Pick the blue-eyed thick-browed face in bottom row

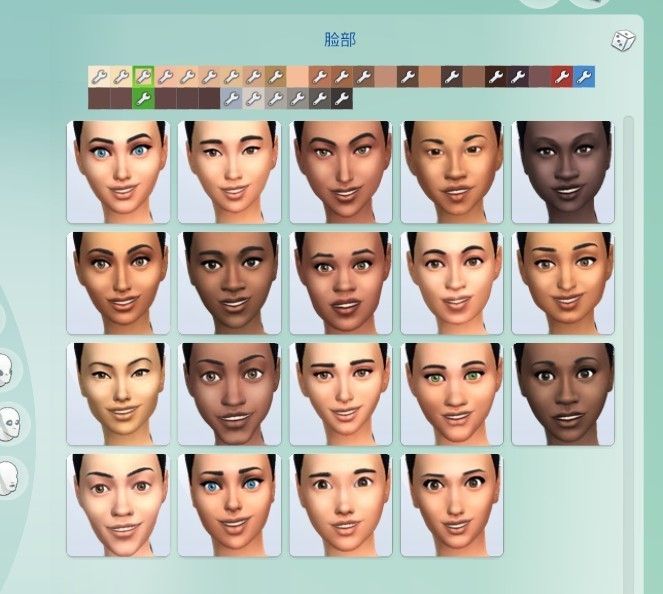230,505
